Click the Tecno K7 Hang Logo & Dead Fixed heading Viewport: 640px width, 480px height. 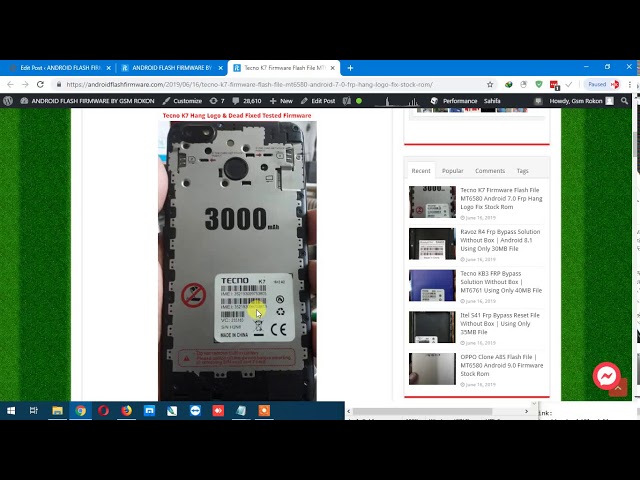[x=237, y=116]
